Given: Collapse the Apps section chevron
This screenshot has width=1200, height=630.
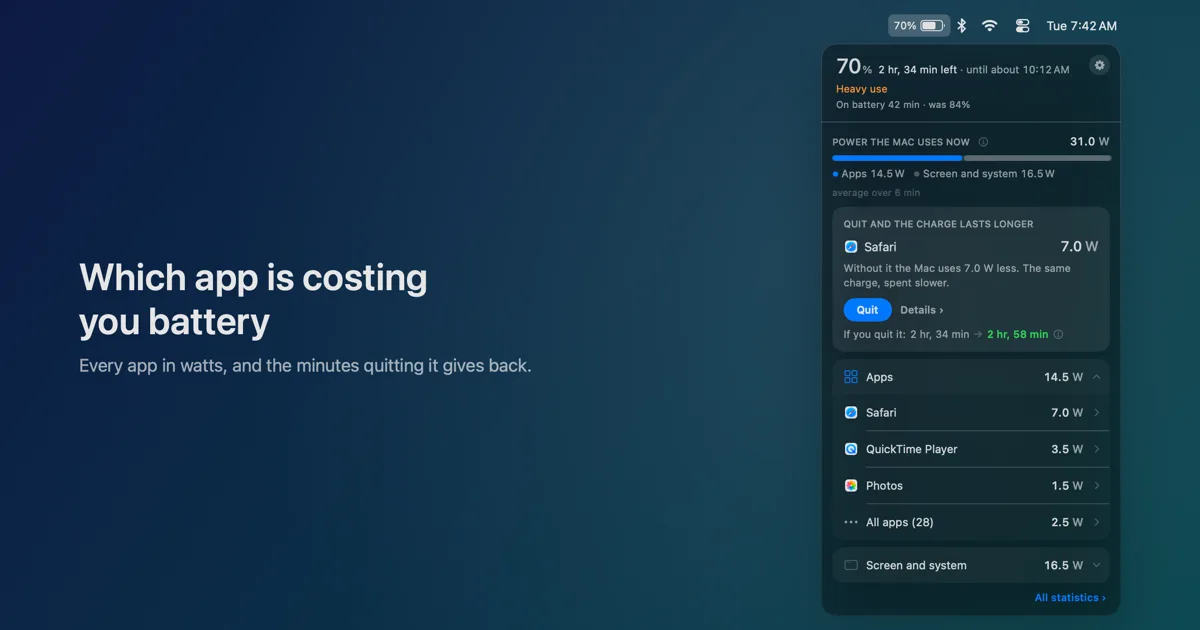Looking at the screenshot, I should pyautogui.click(x=1097, y=377).
